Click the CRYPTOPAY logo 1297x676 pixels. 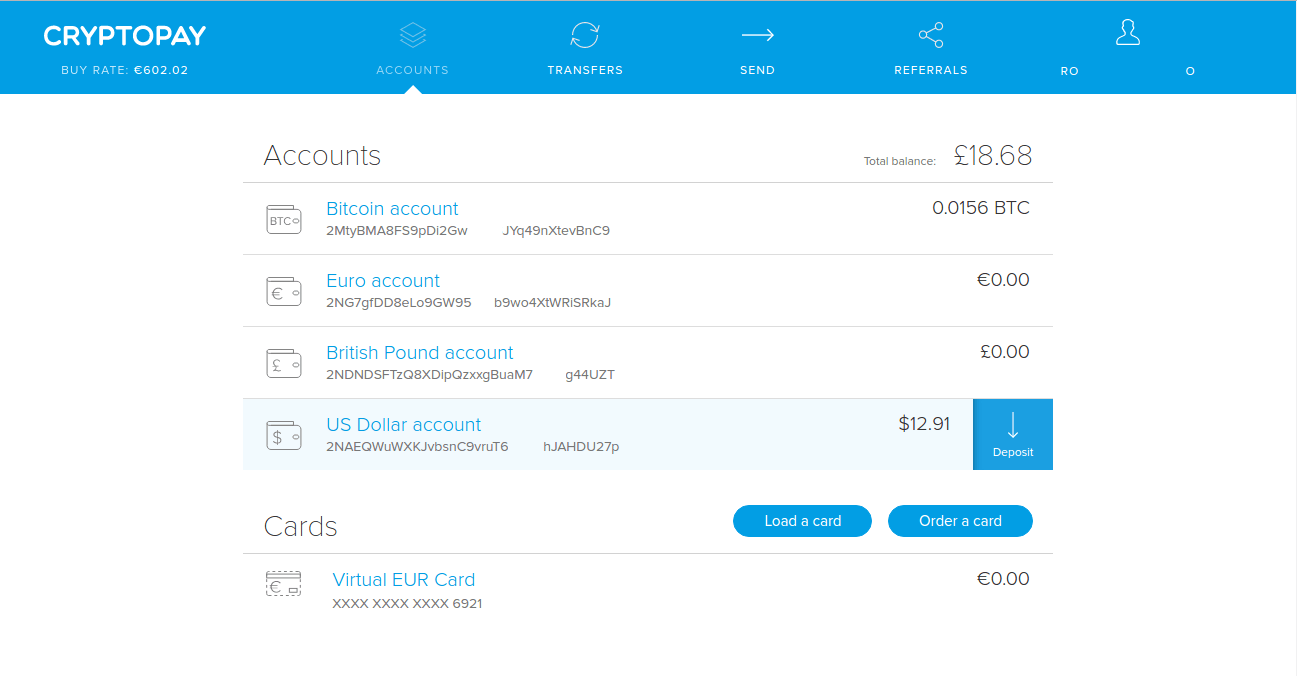(123, 35)
